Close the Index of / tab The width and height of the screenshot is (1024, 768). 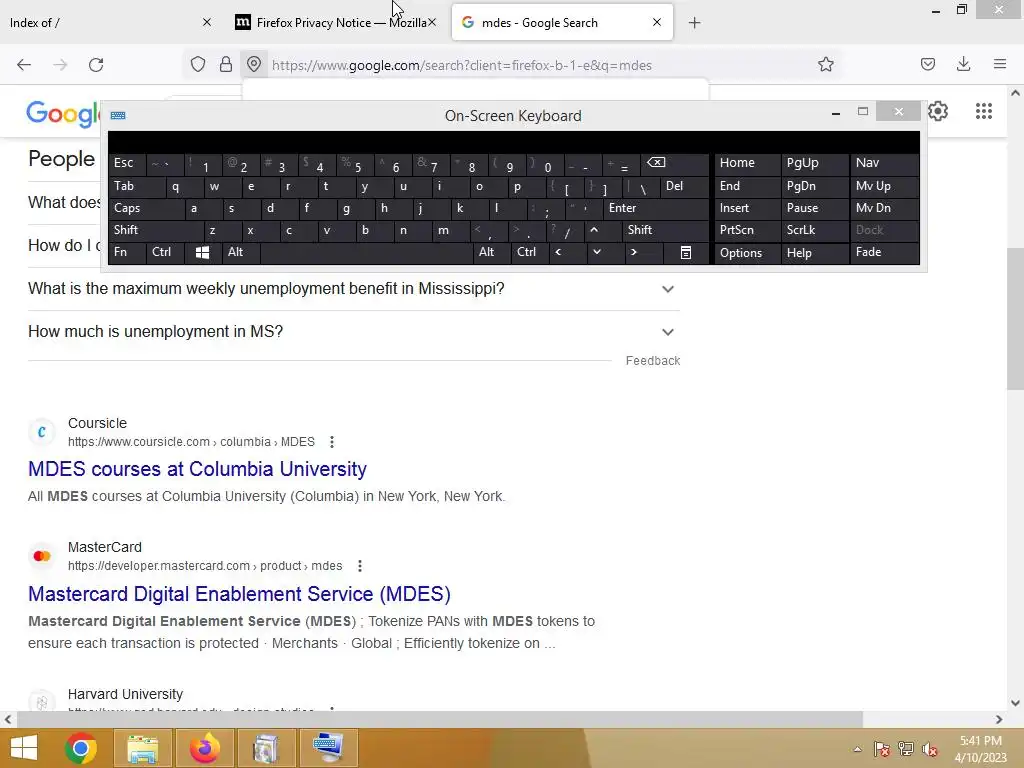click(x=207, y=22)
